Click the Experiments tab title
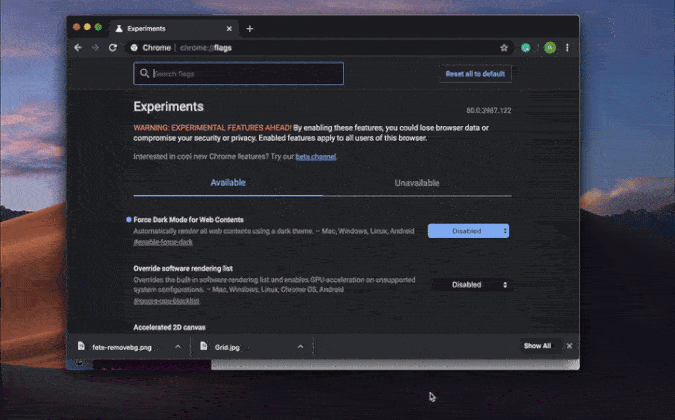The width and height of the screenshot is (675, 420). click(146, 29)
